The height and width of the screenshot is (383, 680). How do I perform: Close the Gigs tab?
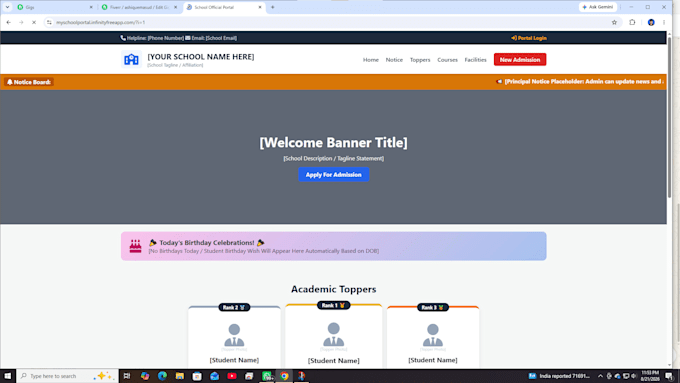click(x=91, y=7)
